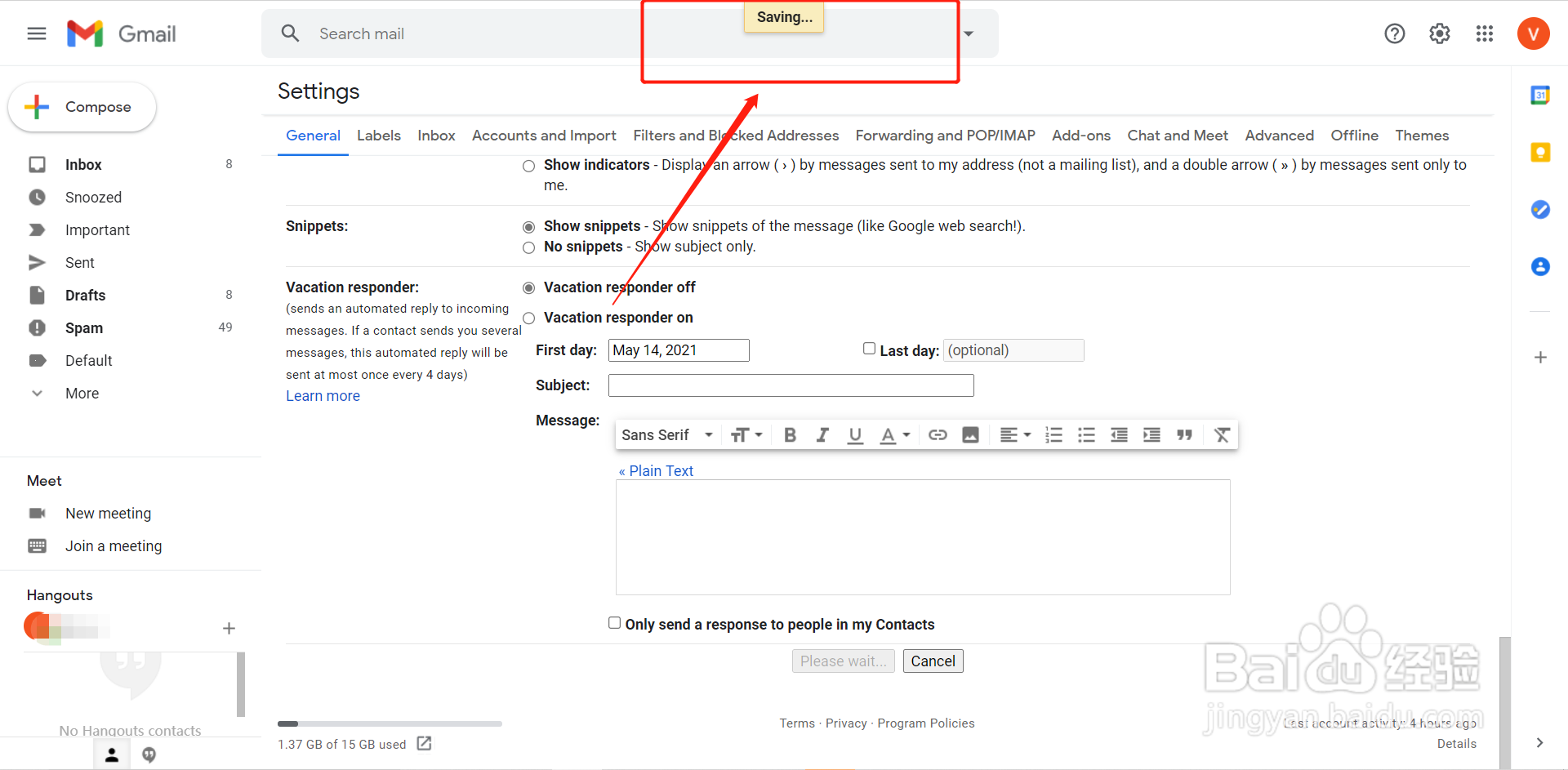Image resolution: width=1568 pixels, height=770 pixels.
Task: Open Google Calendar in the side panel
Action: [x=1541, y=95]
